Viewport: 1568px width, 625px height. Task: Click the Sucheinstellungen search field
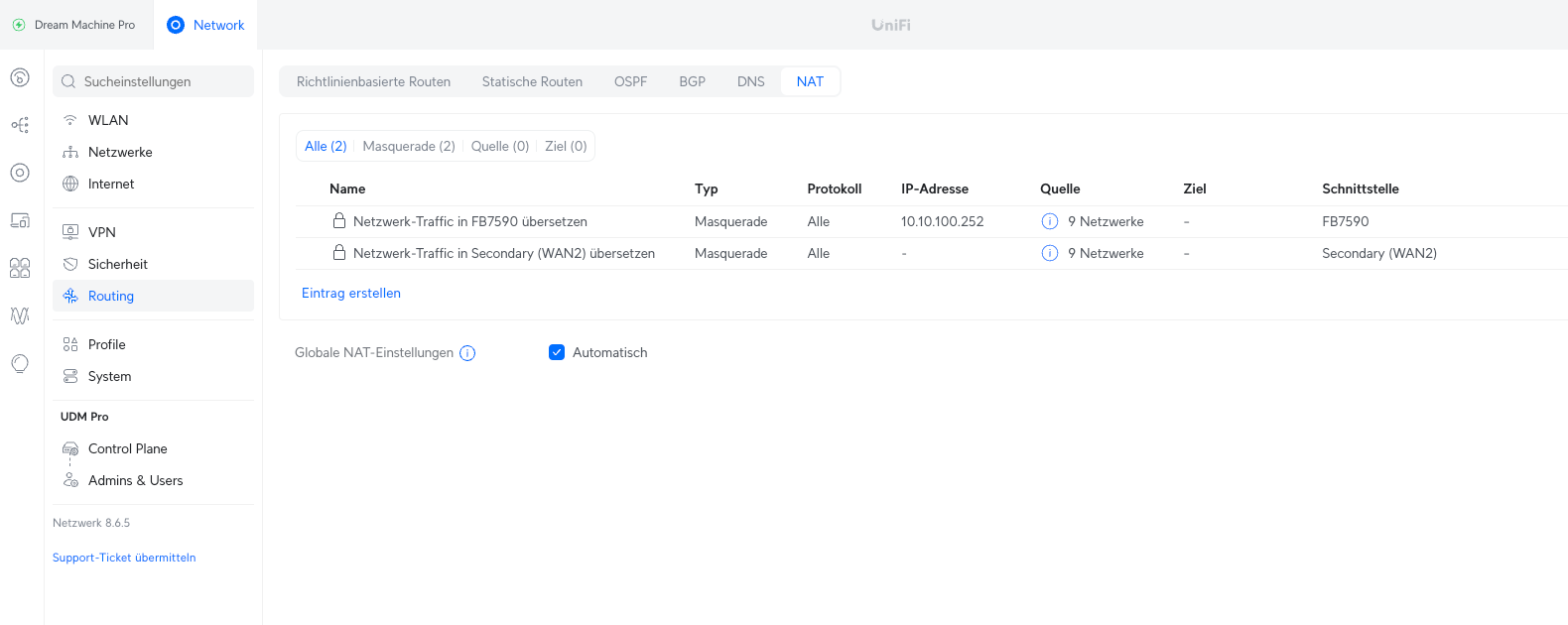pyautogui.click(x=154, y=81)
